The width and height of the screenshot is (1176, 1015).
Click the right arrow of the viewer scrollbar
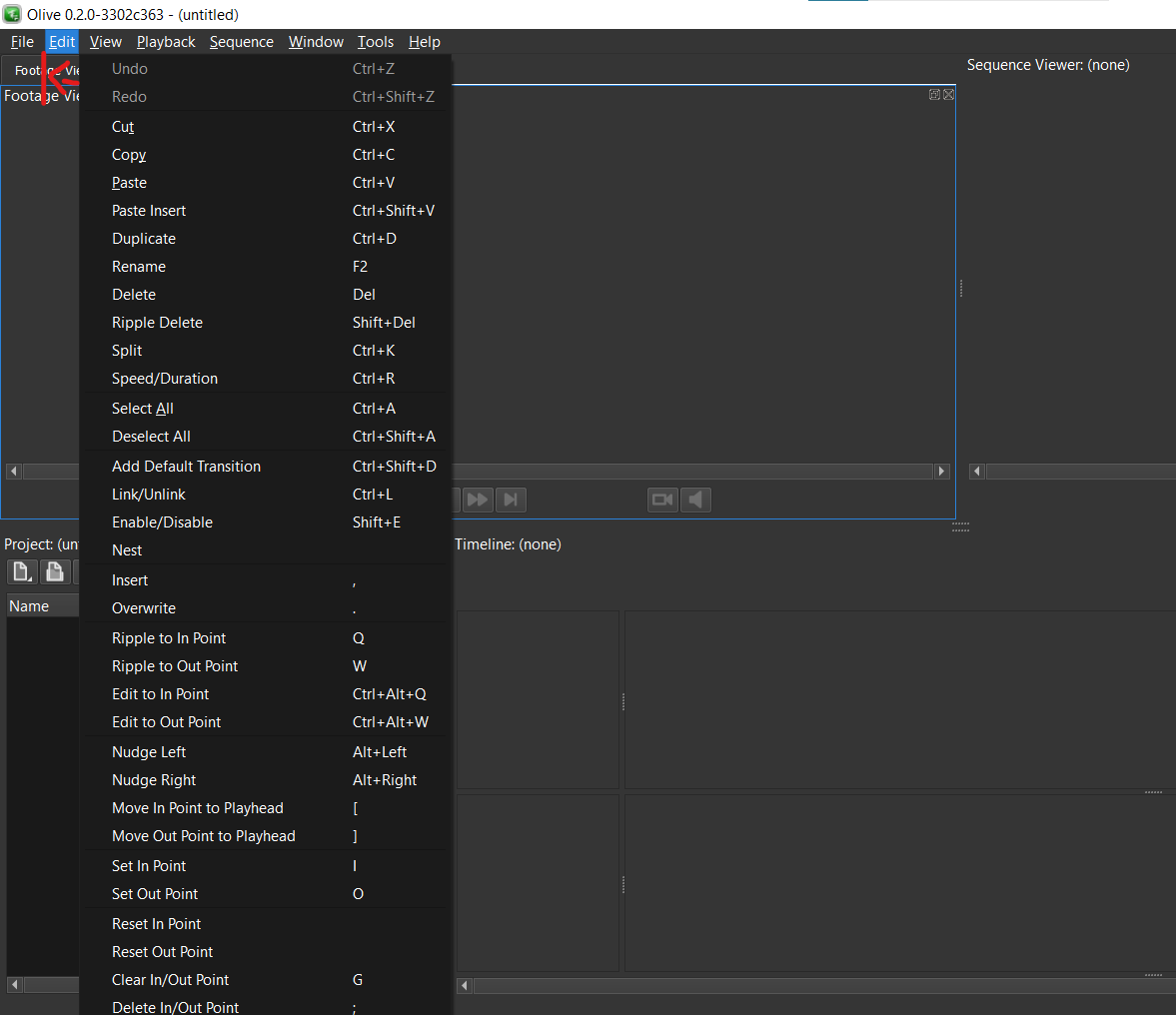coord(940,471)
